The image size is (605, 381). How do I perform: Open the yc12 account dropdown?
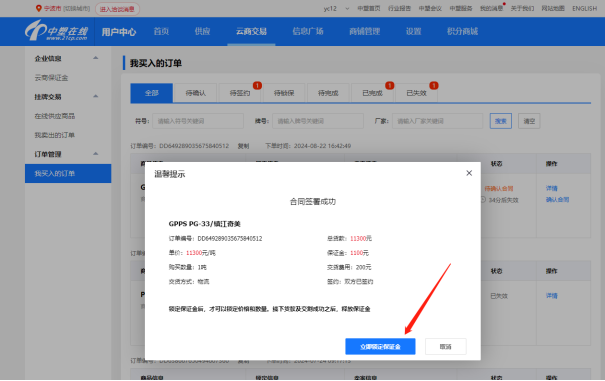coord(336,8)
